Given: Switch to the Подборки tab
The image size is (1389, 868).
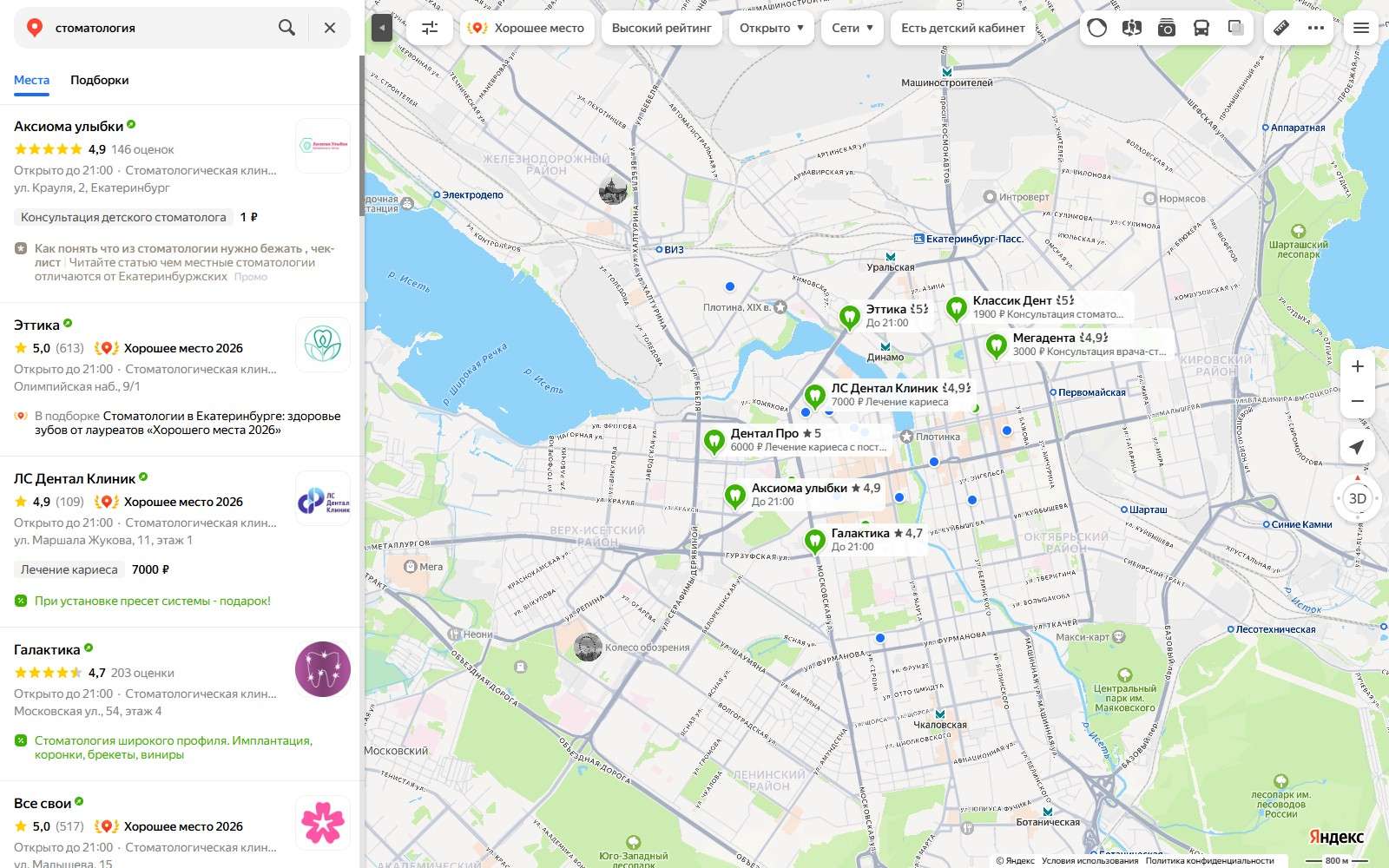Looking at the screenshot, I should tap(99, 80).
